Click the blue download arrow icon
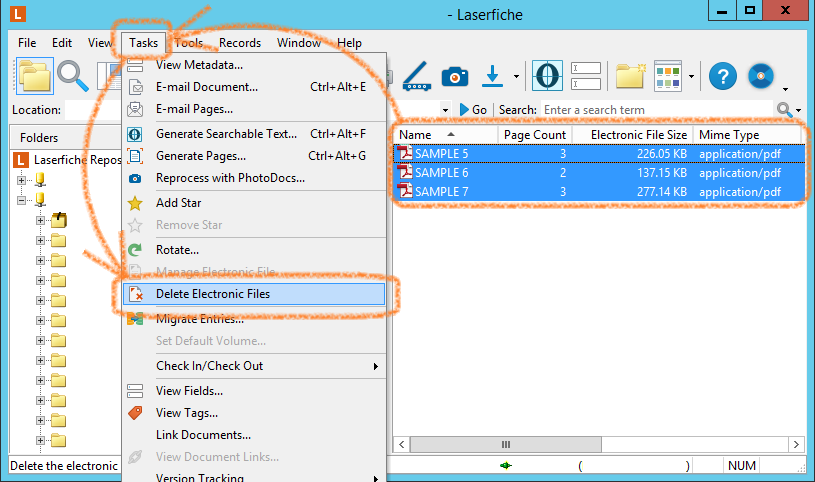 point(492,76)
